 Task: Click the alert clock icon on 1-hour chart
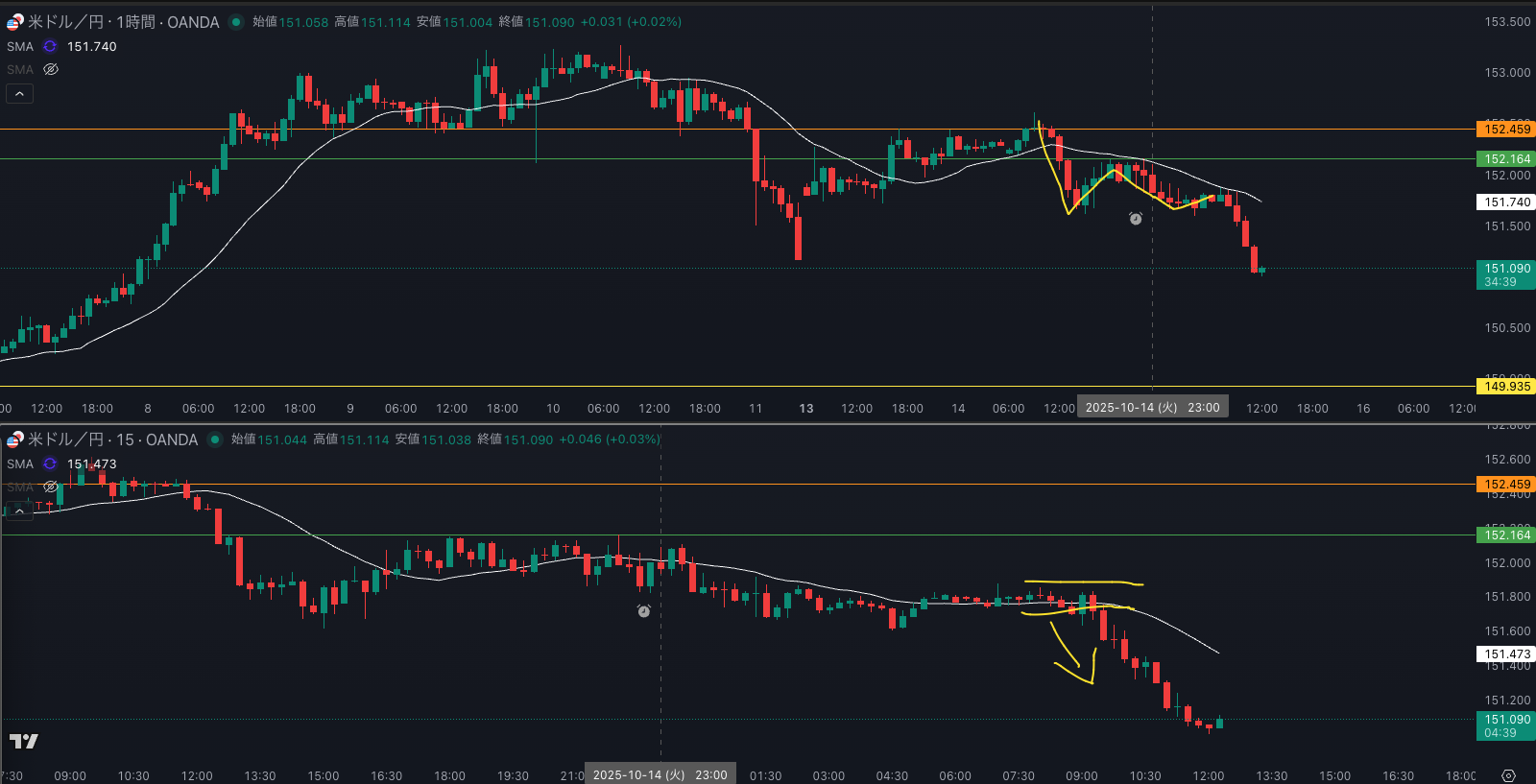coord(1136,219)
